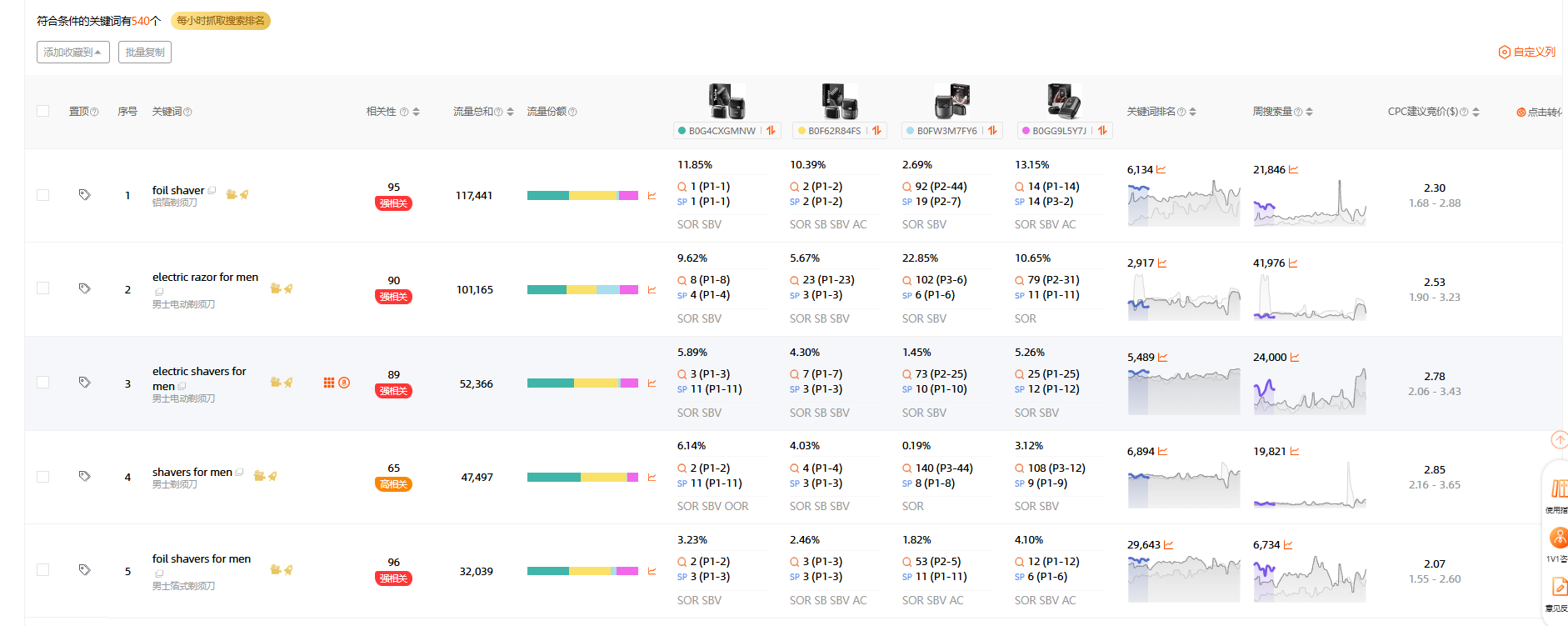Open 自定义列 column settings

(x=1526, y=52)
